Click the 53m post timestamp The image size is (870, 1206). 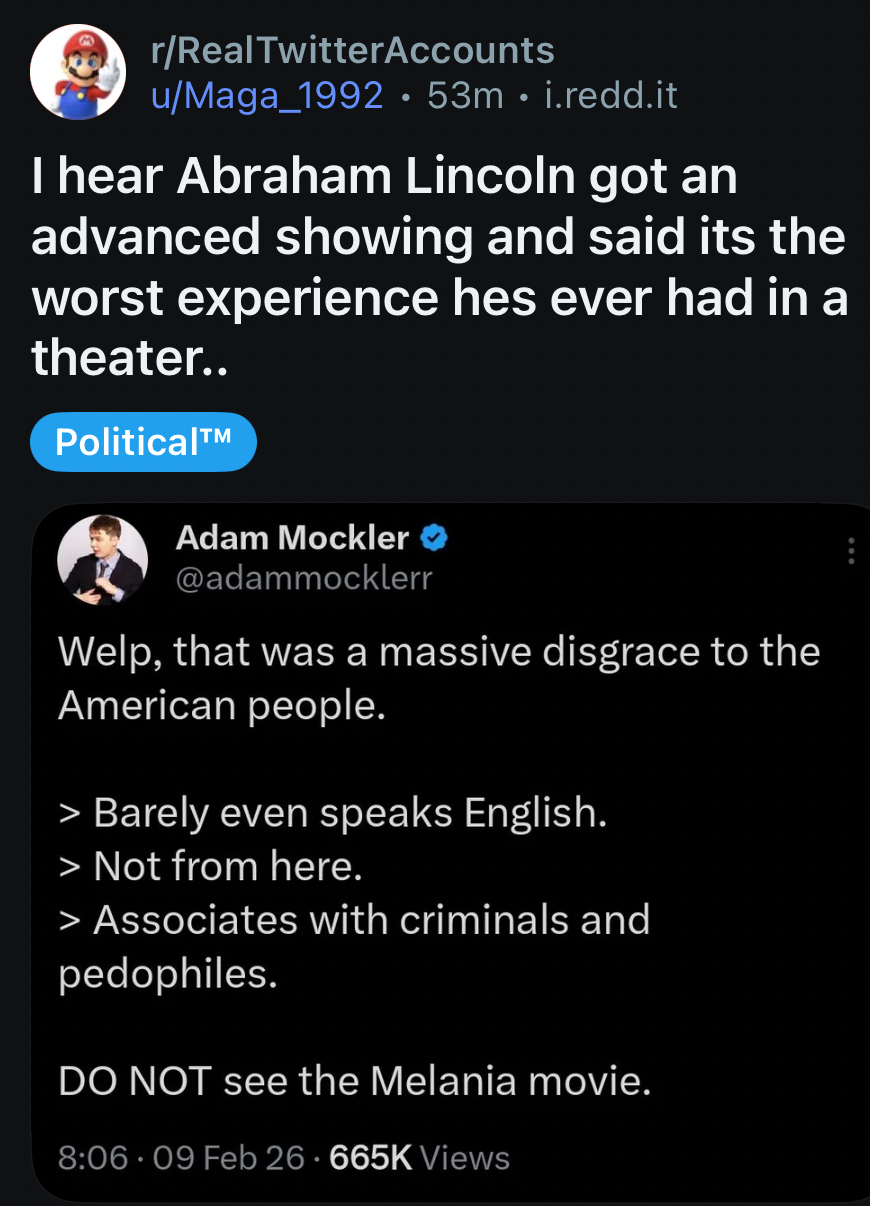tap(464, 96)
